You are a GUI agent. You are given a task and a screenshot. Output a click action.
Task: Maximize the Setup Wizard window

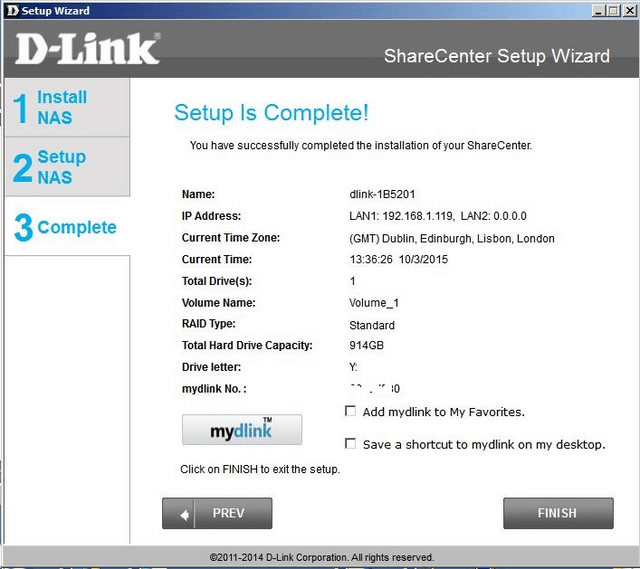[x=613, y=11]
